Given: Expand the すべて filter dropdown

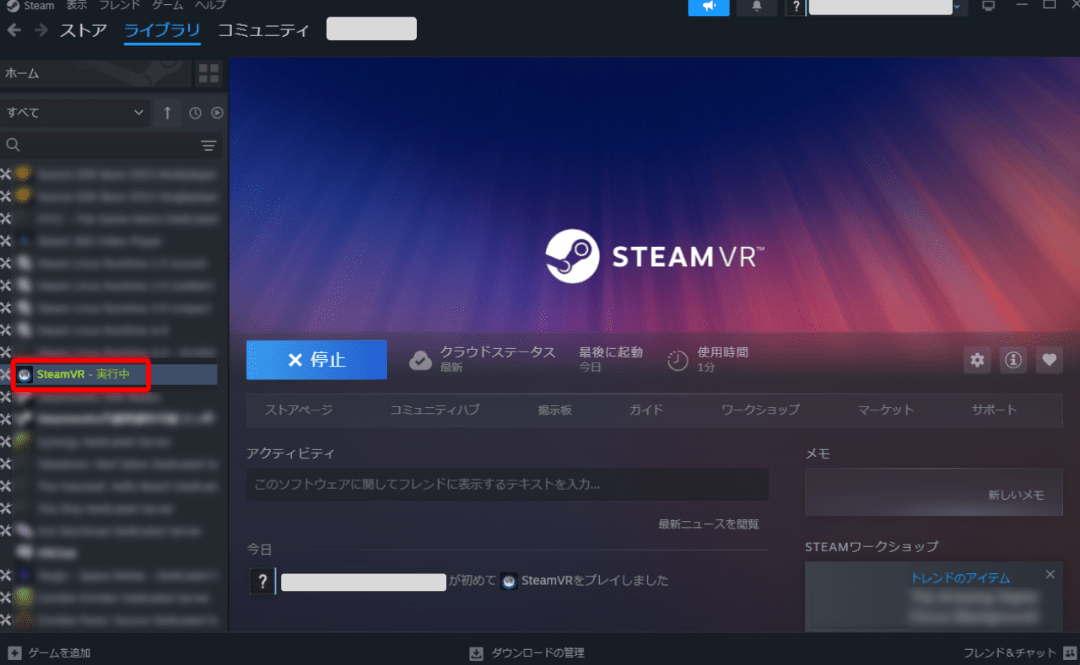Looking at the screenshot, I should (74, 112).
